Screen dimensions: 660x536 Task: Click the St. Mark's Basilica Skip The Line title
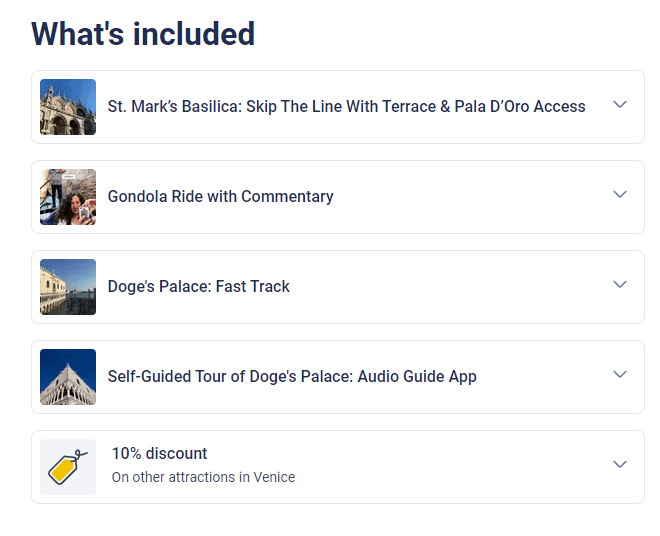tap(346, 107)
